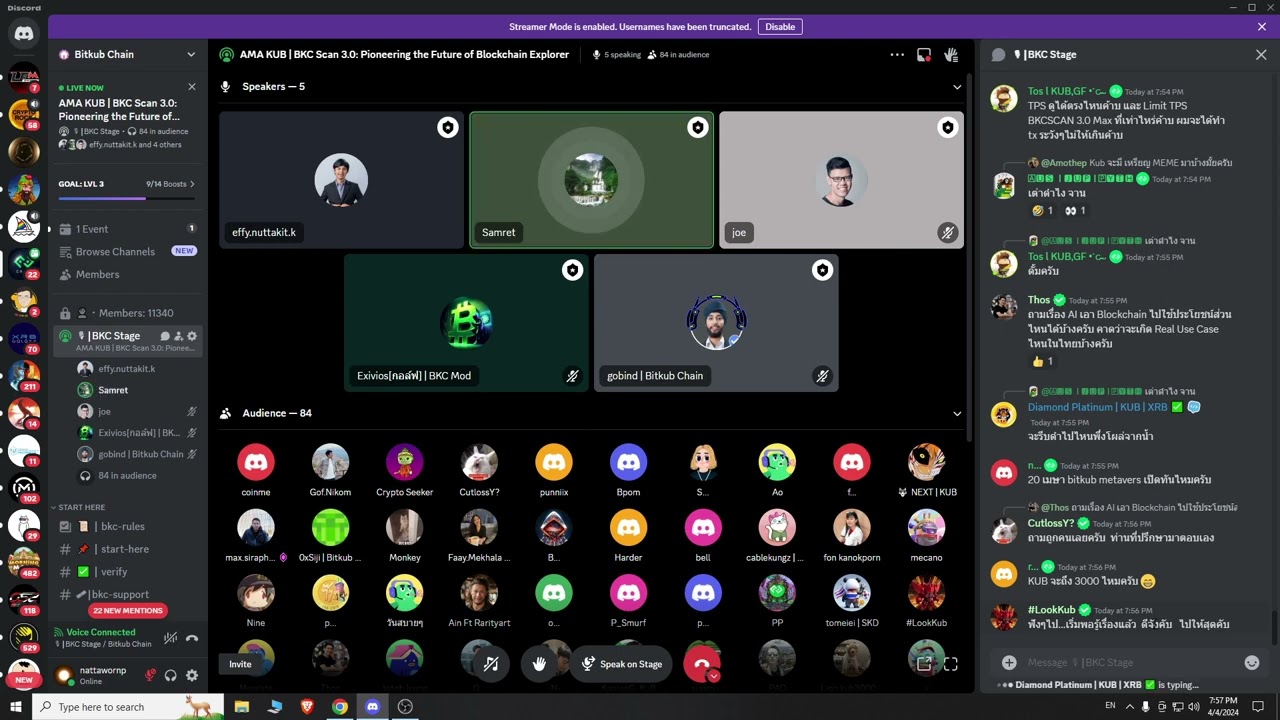
Task: Toggle the muted music-mode button on stage controls
Action: point(491,664)
